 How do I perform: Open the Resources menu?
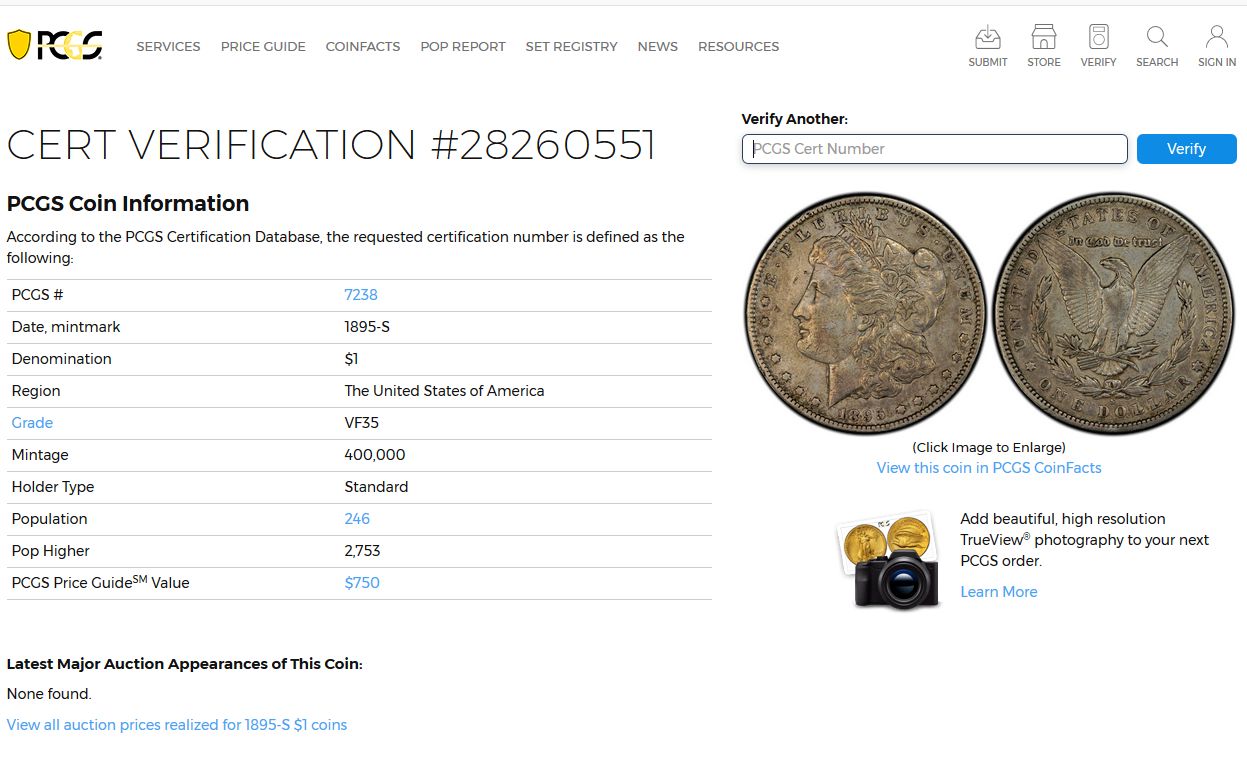click(x=738, y=47)
